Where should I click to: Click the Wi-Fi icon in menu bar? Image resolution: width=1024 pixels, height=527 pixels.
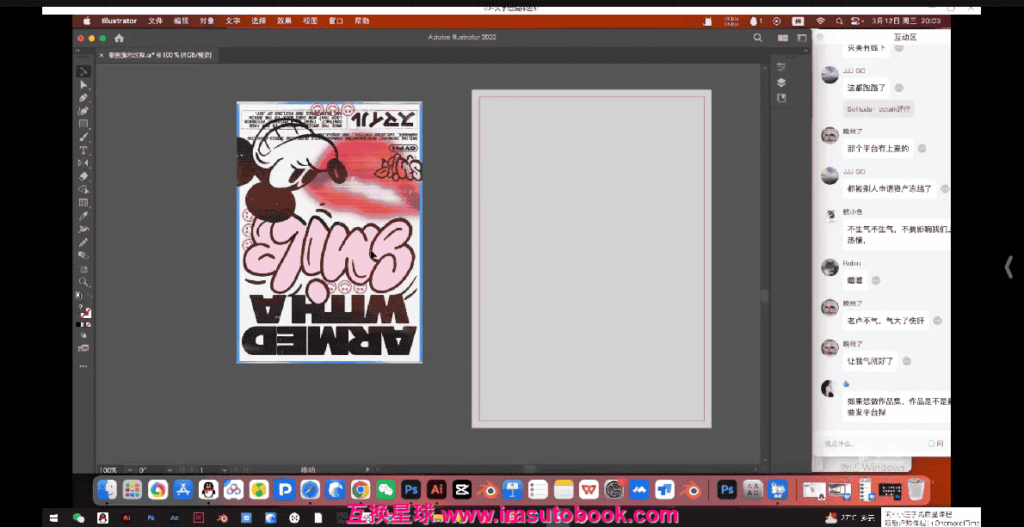[821, 21]
